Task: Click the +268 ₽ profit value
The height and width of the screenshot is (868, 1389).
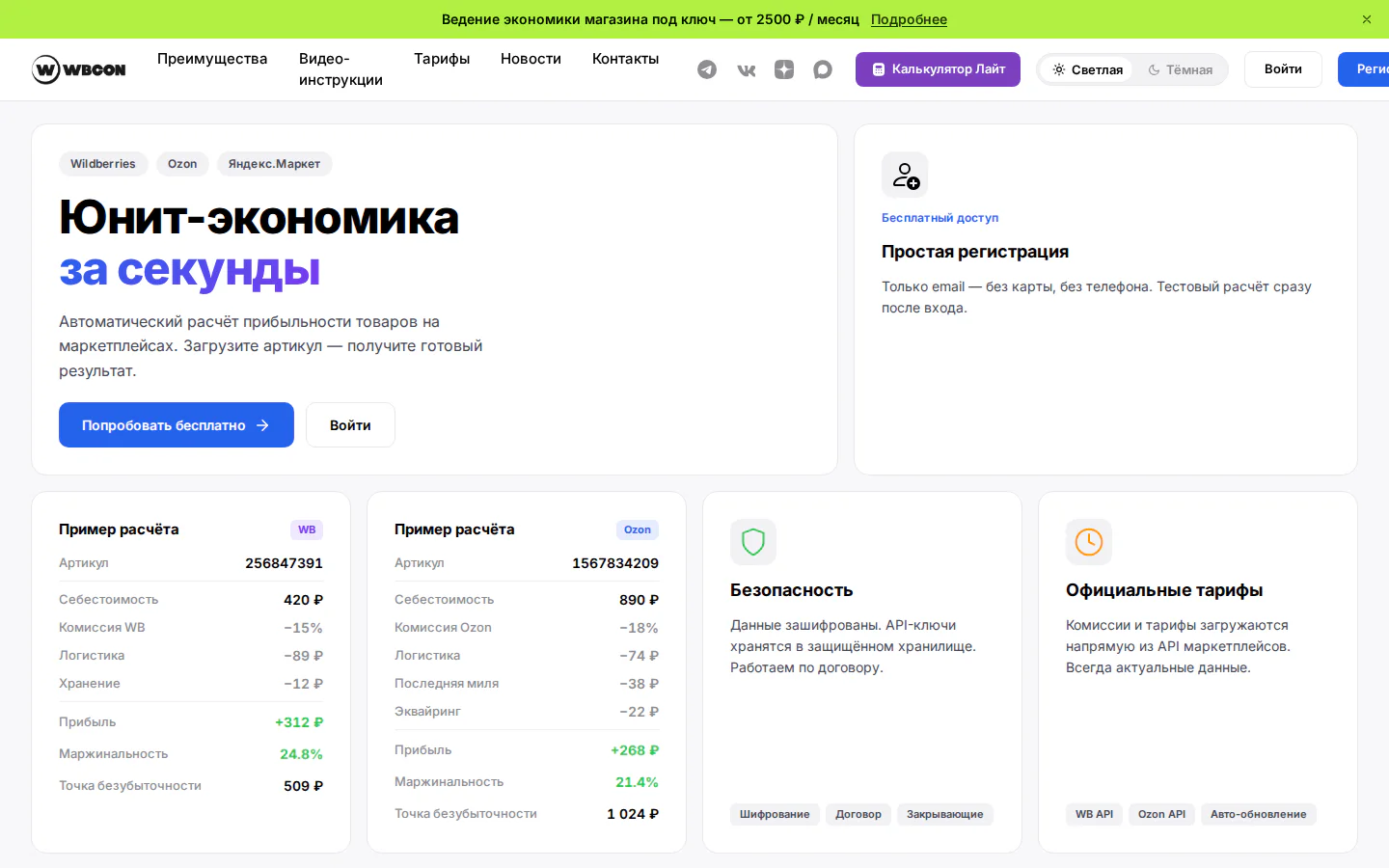Action: click(x=635, y=750)
